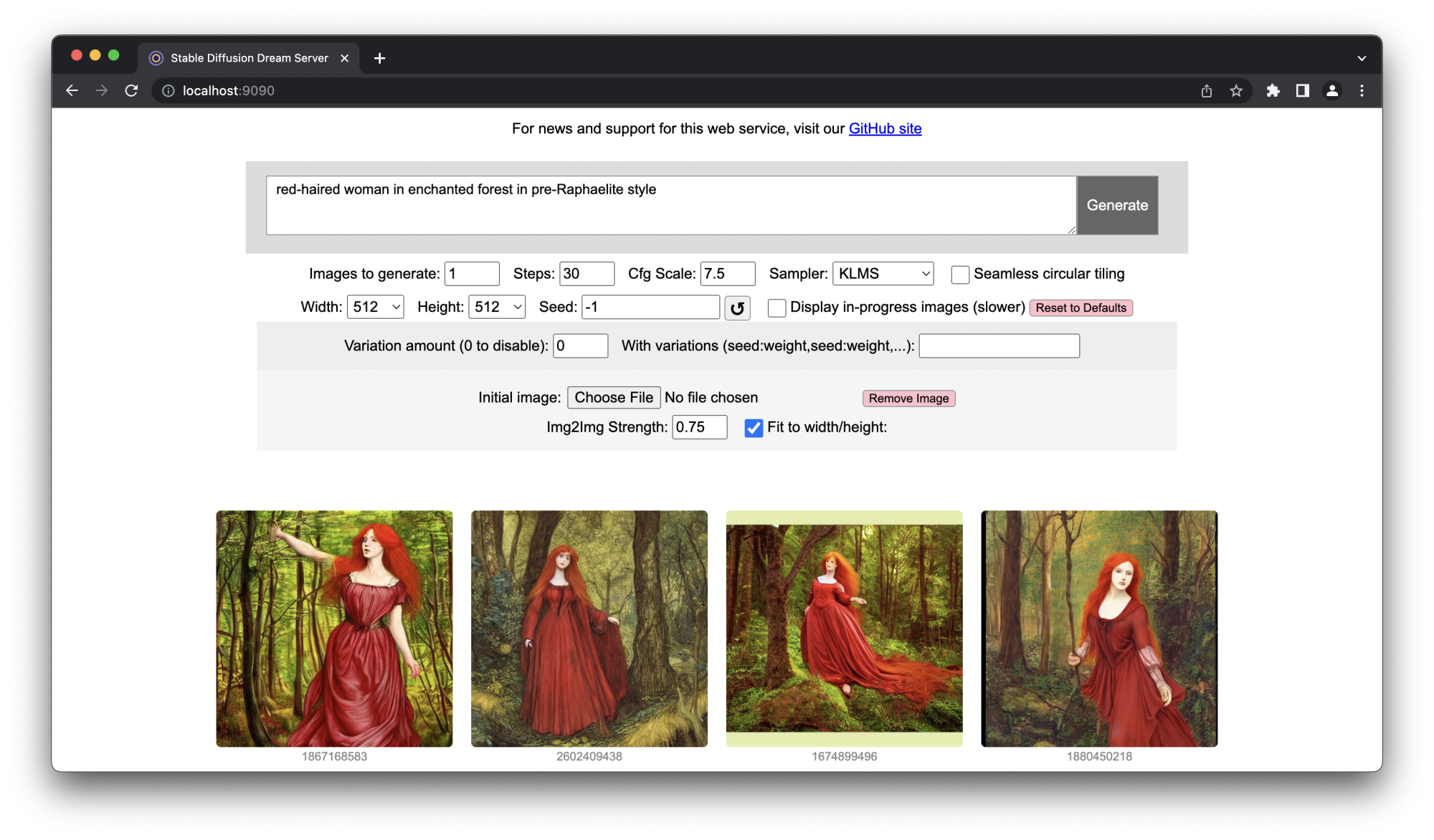
Task: Click the generated image with seed 1674899496
Action: click(x=844, y=628)
